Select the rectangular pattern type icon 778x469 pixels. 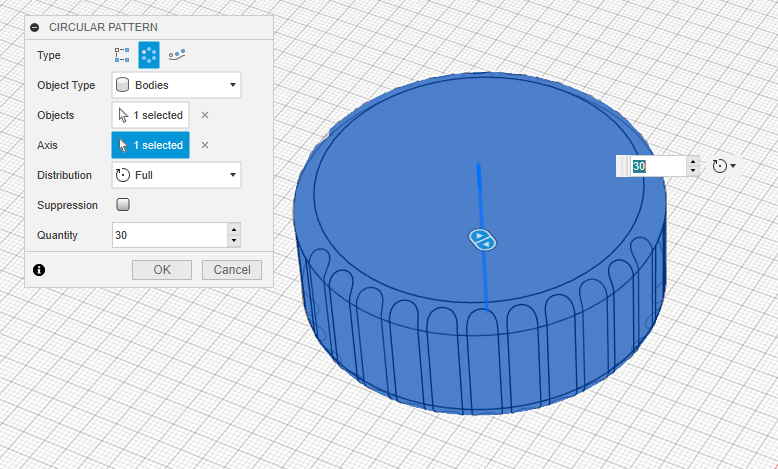pos(123,55)
